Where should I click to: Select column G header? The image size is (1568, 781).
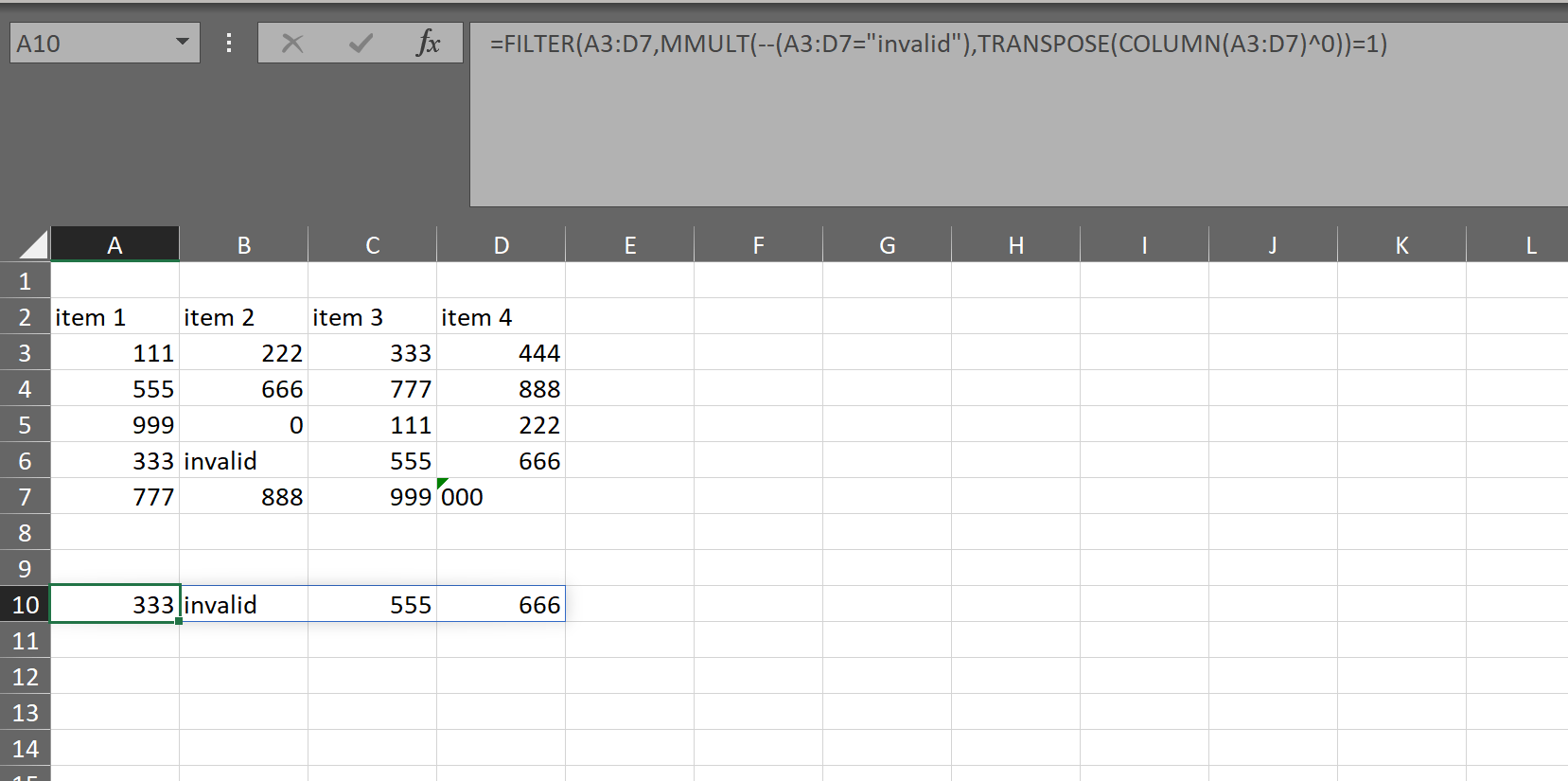point(888,244)
